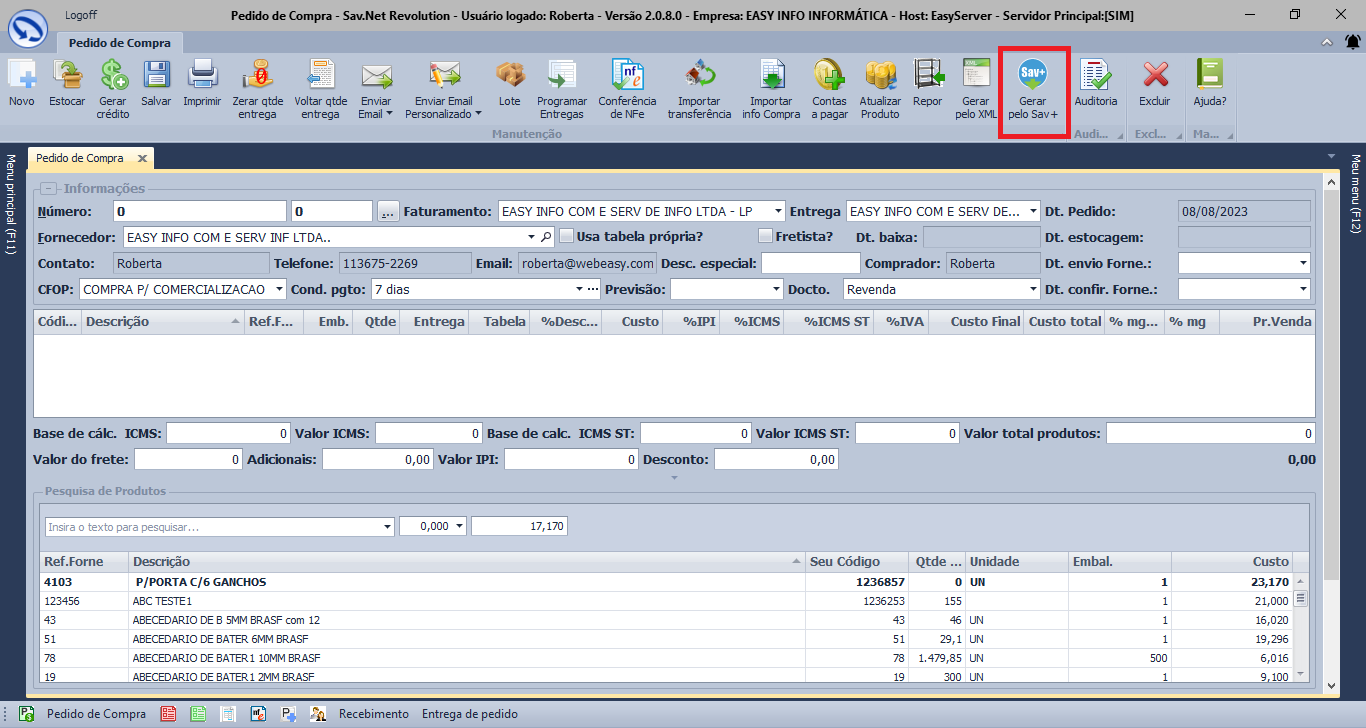Click the first Número input field
The image size is (1366, 728).
tap(200, 211)
